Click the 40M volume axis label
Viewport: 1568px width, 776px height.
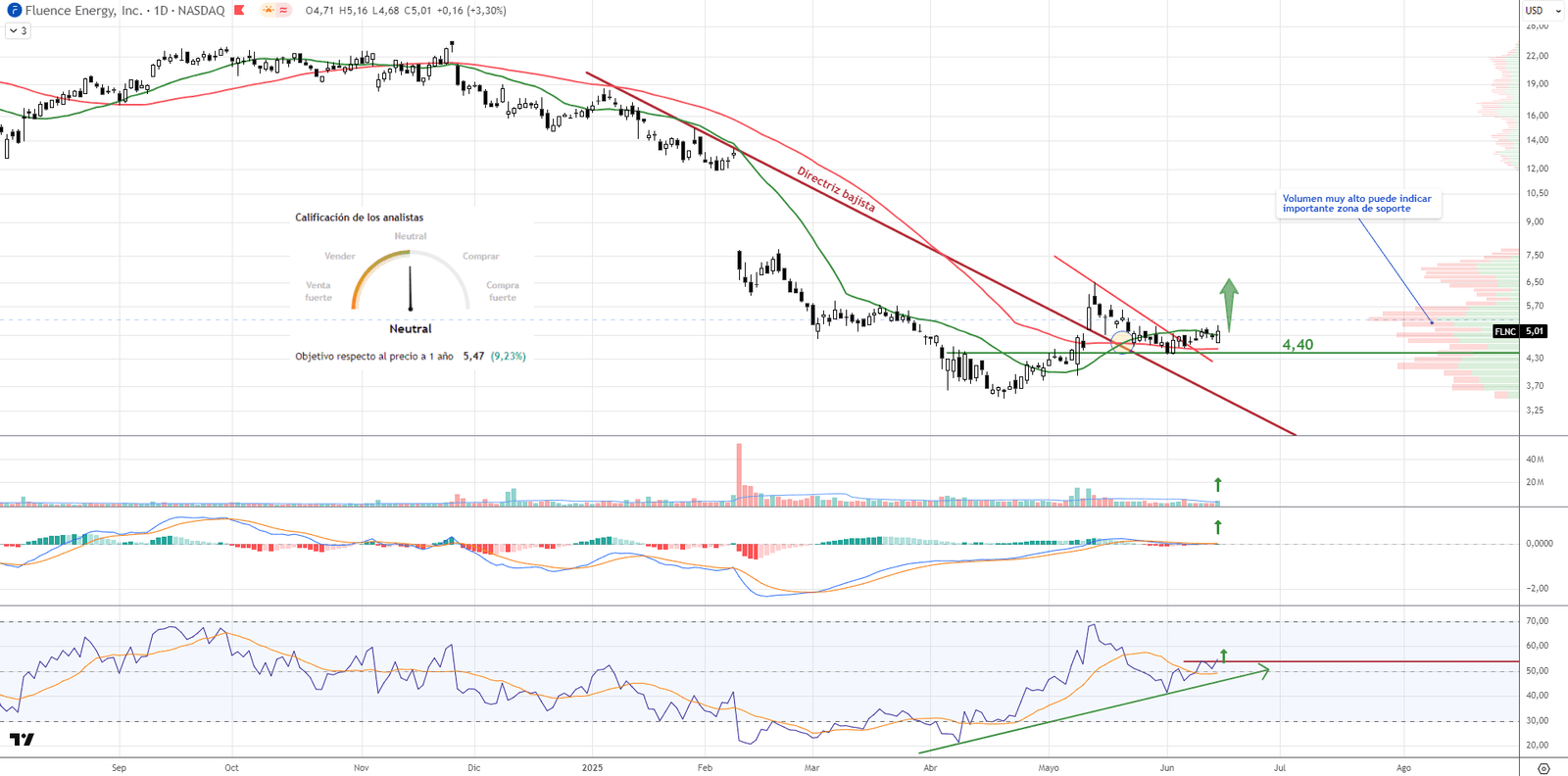[1535, 459]
